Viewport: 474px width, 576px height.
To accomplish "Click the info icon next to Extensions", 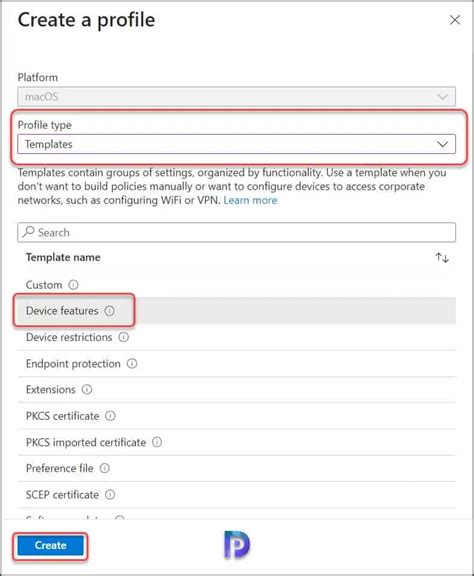I will [87, 389].
